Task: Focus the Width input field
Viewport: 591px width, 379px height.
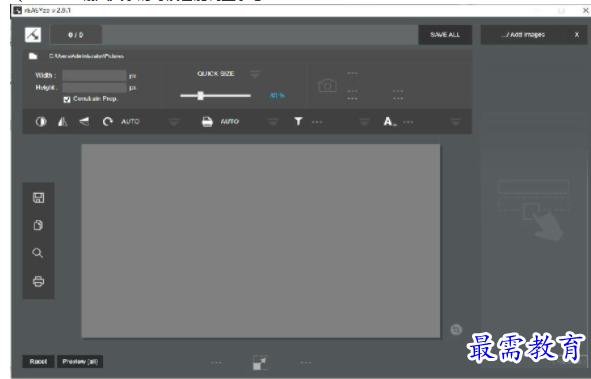Action: [x=94, y=75]
